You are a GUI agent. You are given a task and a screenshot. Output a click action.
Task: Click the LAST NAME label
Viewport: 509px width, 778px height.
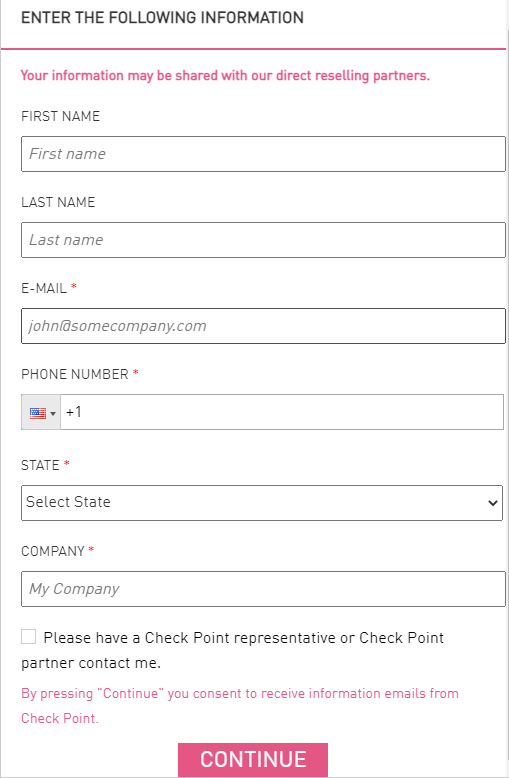click(x=58, y=202)
